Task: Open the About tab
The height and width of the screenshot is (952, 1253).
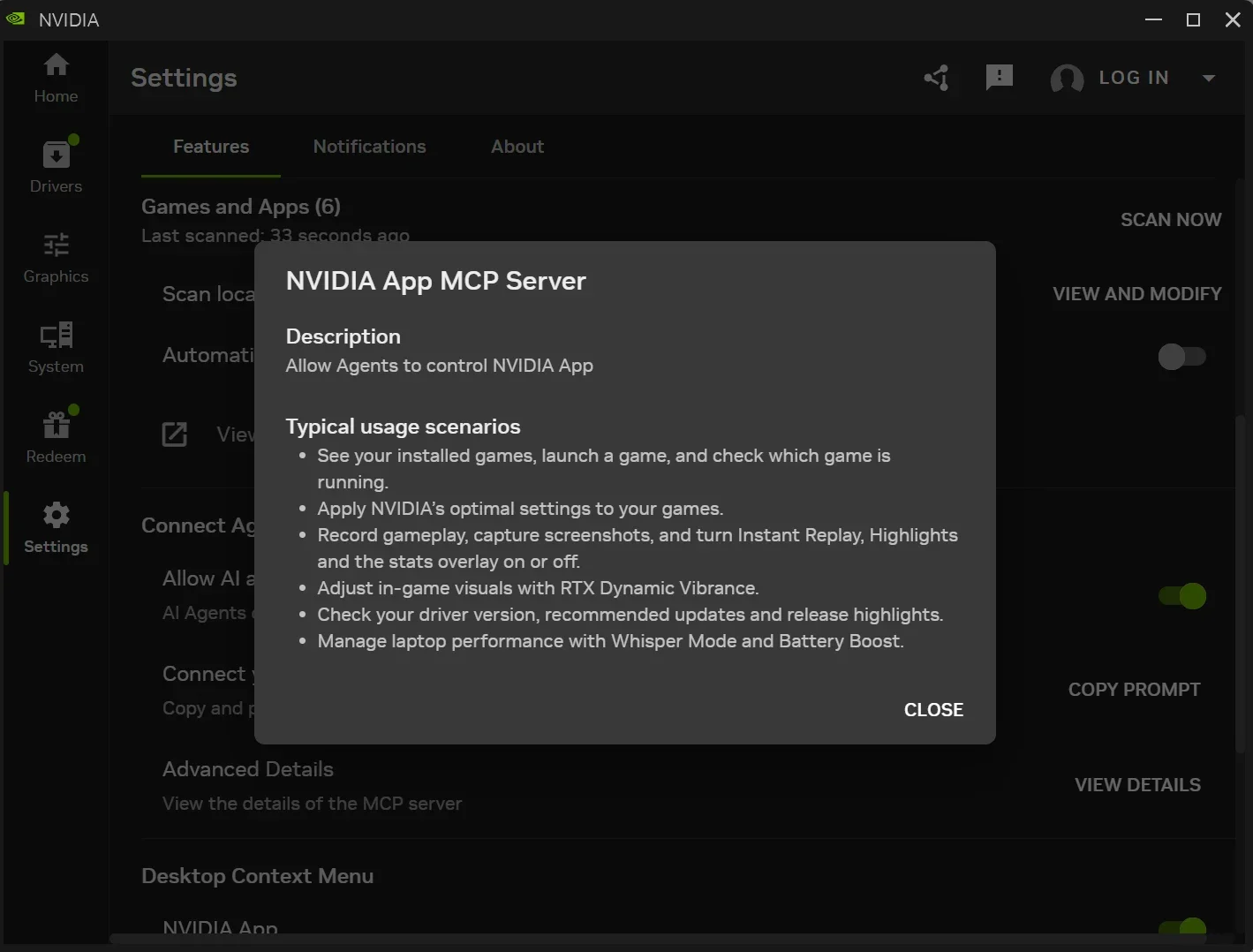Action: (517, 147)
